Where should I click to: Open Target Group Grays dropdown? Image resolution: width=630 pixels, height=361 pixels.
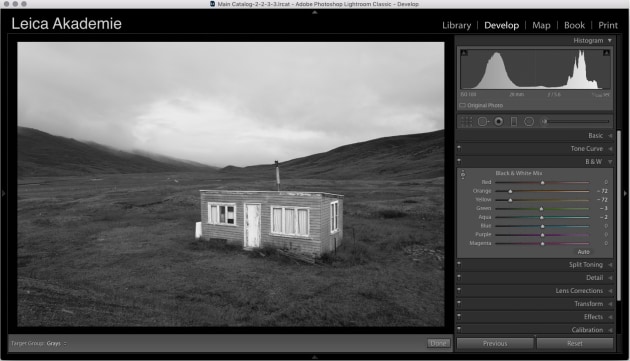tap(56, 343)
